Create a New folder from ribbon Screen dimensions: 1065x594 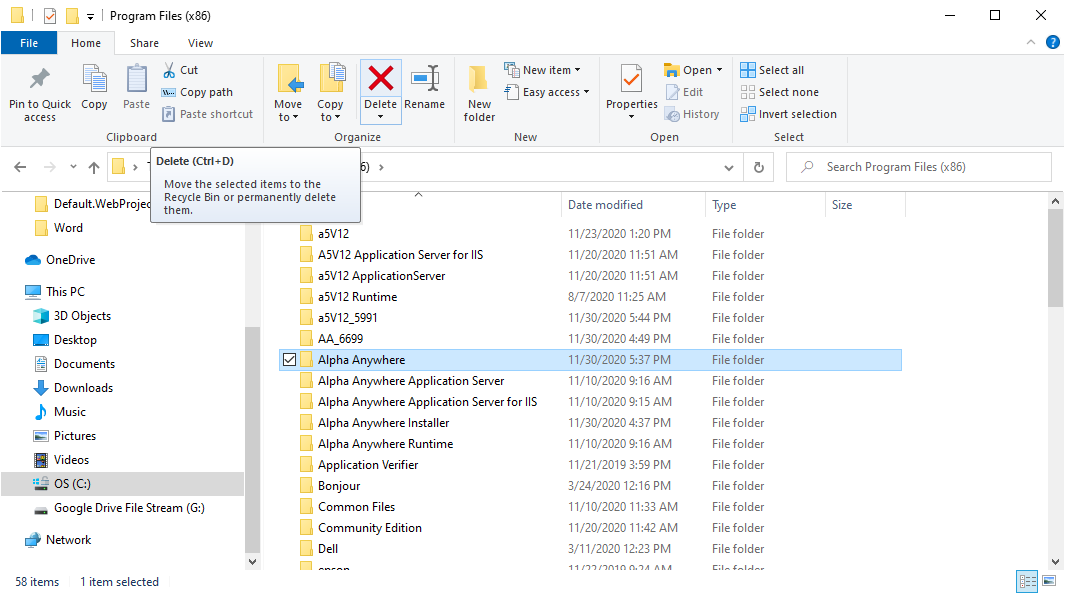pos(480,94)
